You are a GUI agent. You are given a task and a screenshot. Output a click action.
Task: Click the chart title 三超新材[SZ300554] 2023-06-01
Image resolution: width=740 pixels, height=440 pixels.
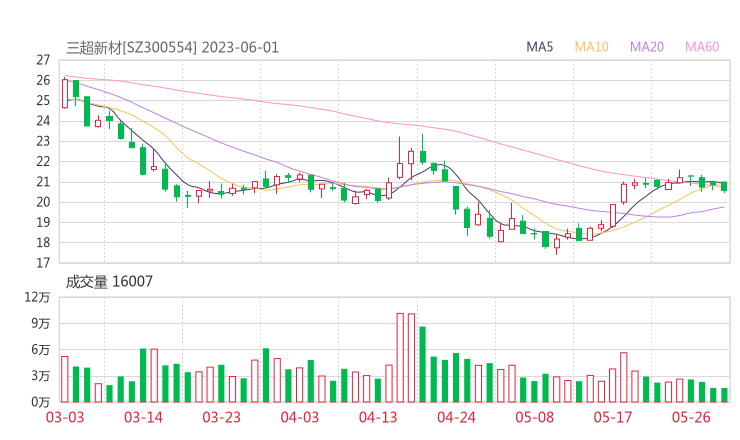[173, 48]
